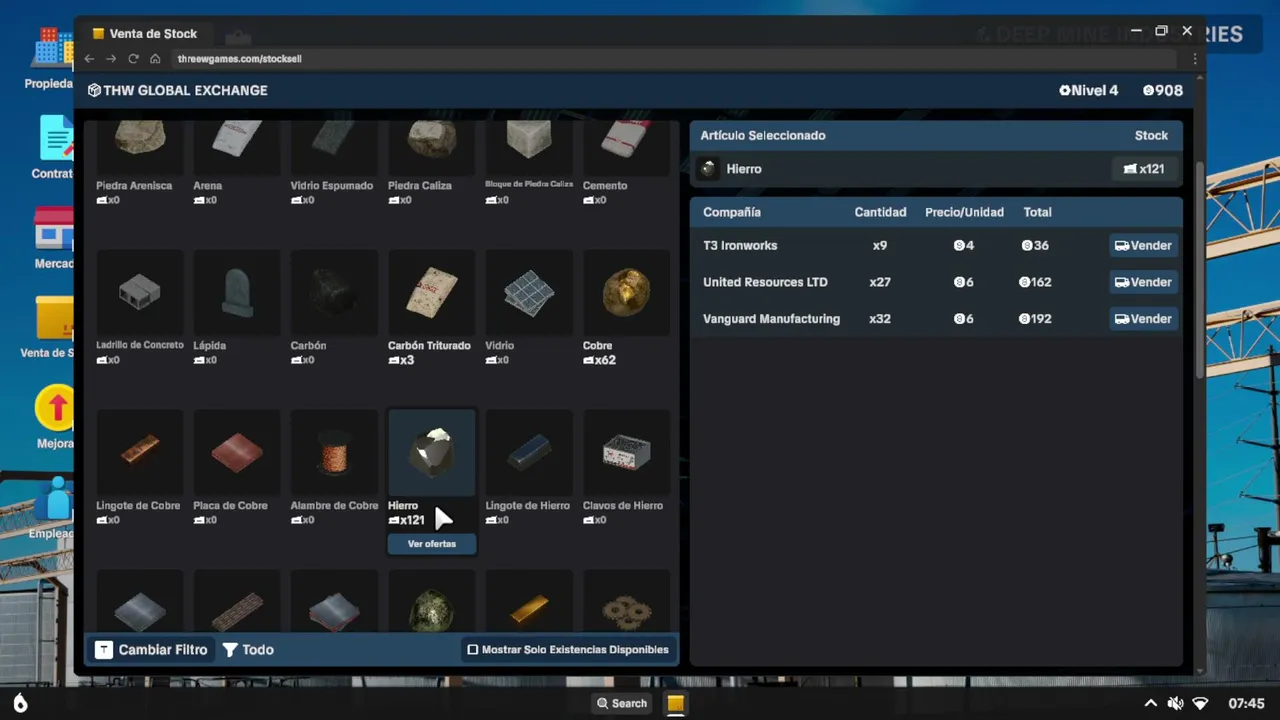
Task: Select the Hierro ore item
Action: pyautogui.click(x=431, y=453)
